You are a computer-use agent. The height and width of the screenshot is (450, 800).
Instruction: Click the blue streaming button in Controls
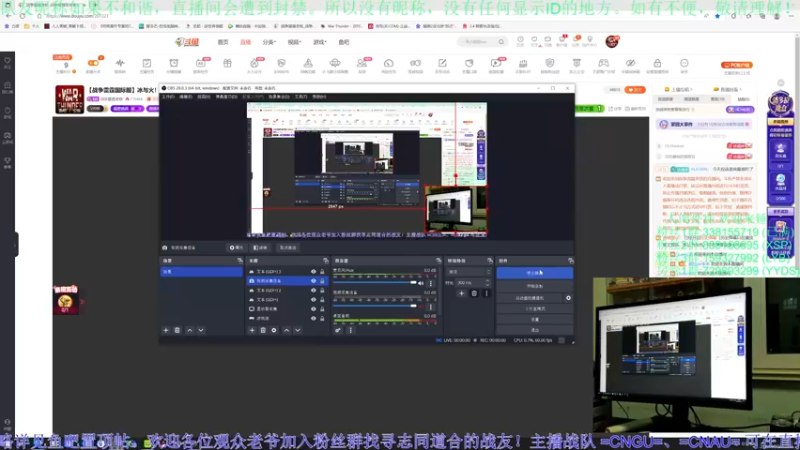(x=535, y=273)
